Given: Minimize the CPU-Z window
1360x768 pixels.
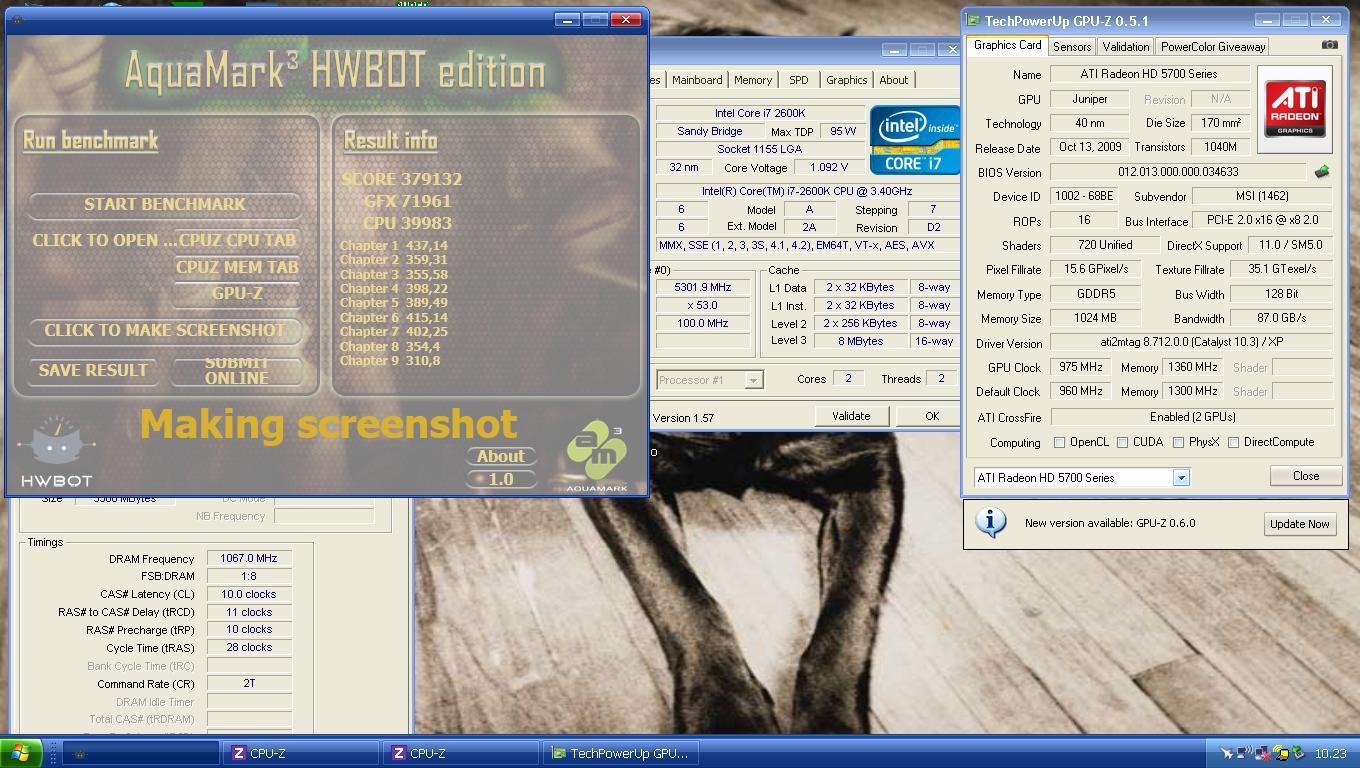Looking at the screenshot, I should (895, 49).
